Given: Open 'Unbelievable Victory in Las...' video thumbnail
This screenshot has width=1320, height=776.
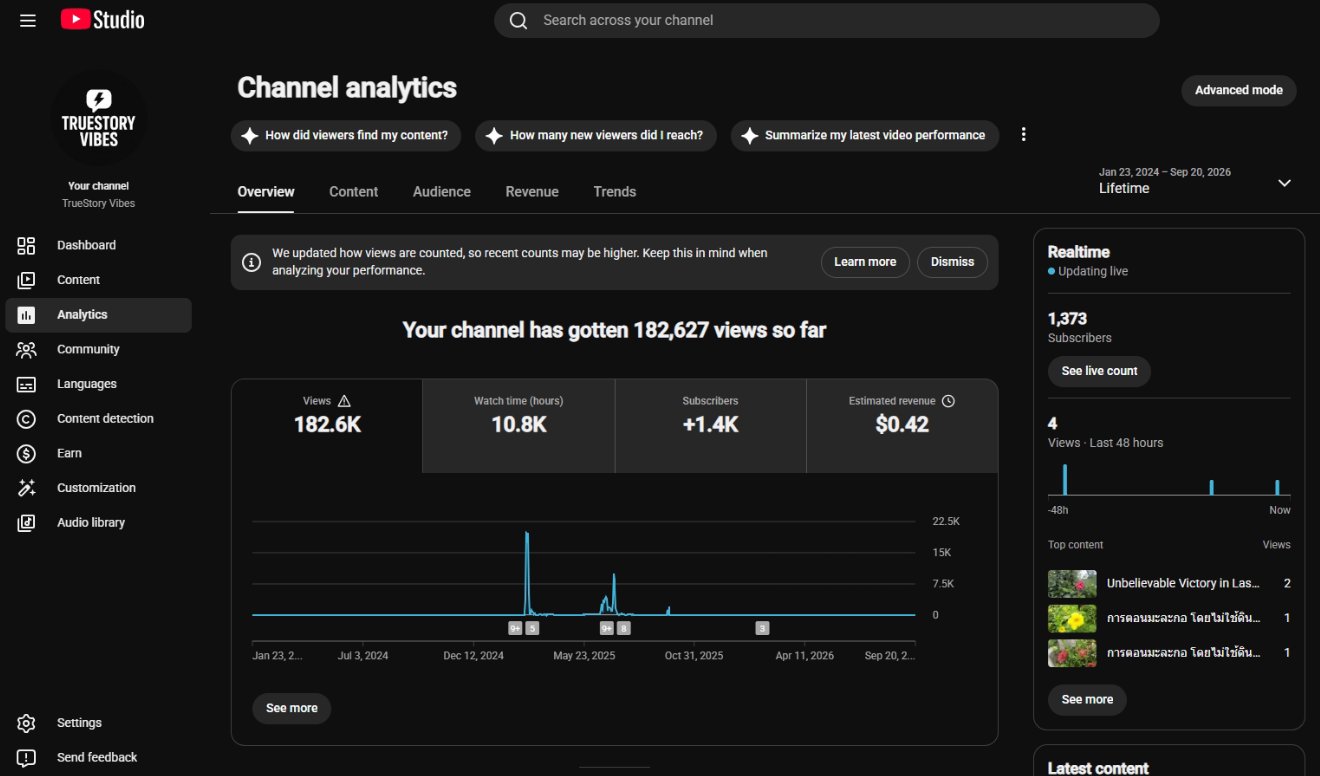Looking at the screenshot, I should (x=1073, y=584).
